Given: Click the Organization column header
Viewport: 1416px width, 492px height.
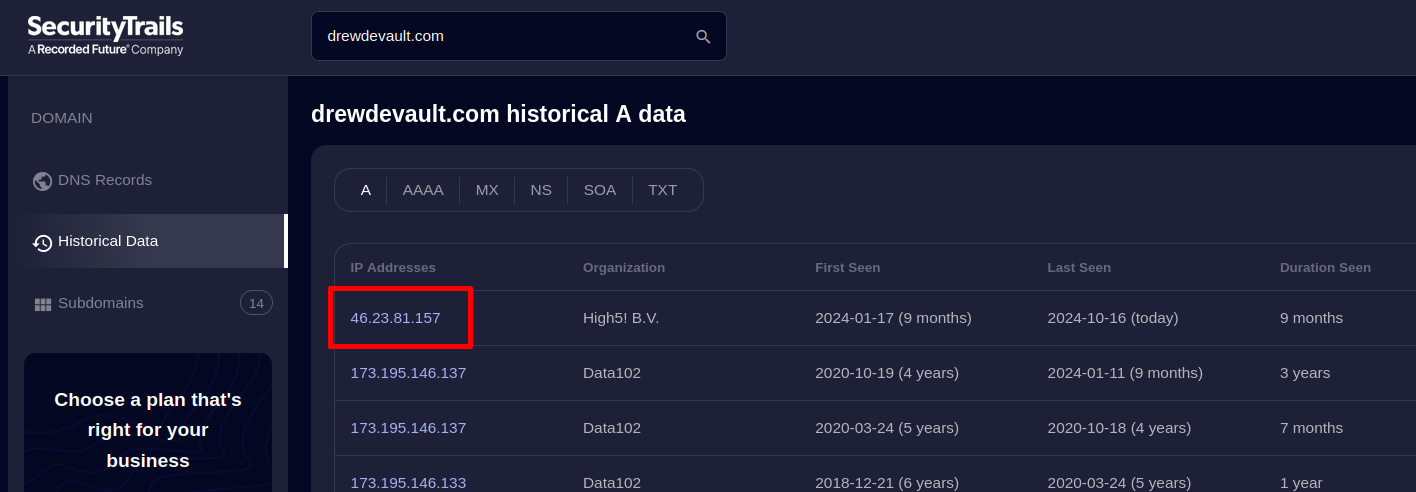Looking at the screenshot, I should pos(624,268).
